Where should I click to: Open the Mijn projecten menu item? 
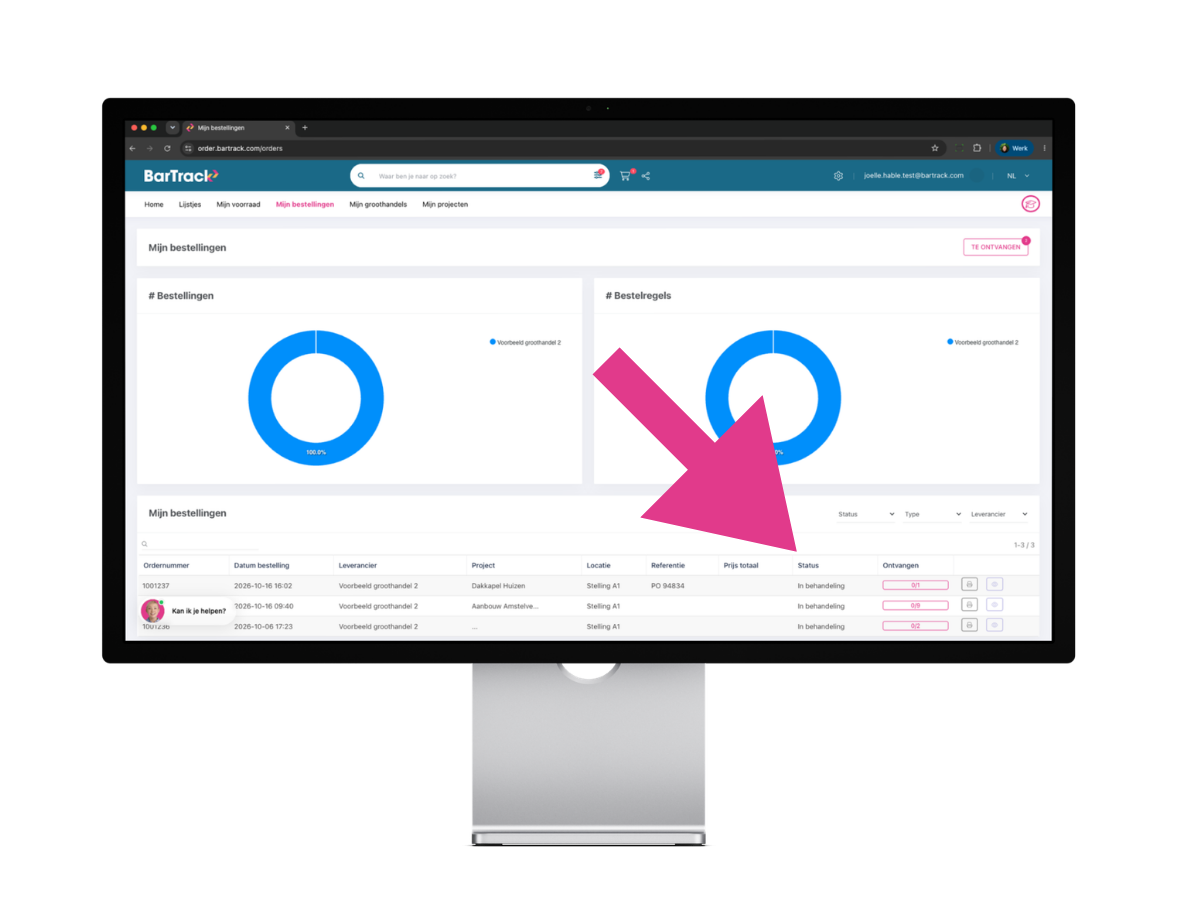point(445,204)
